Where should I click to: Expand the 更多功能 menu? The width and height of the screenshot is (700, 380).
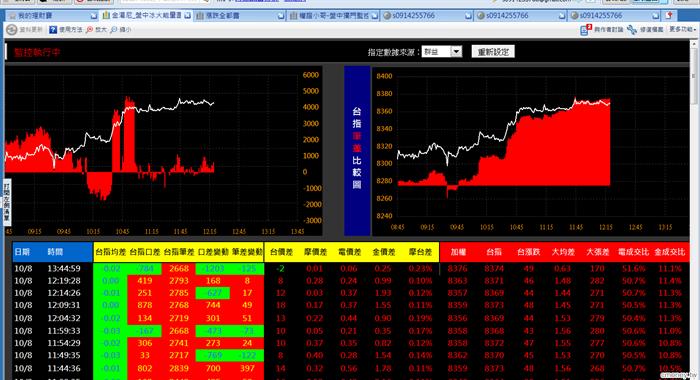pyautogui.click(x=682, y=29)
